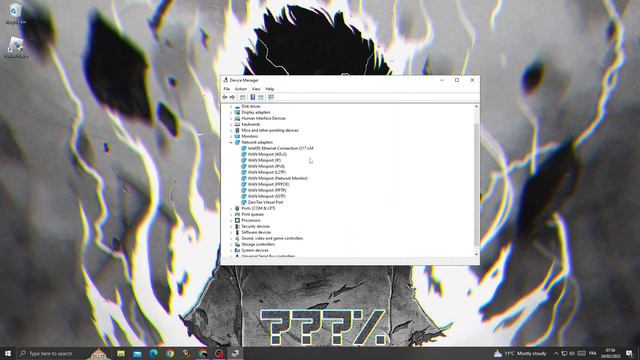
Task: Open the Action menu
Action: [x=241, y=89]
